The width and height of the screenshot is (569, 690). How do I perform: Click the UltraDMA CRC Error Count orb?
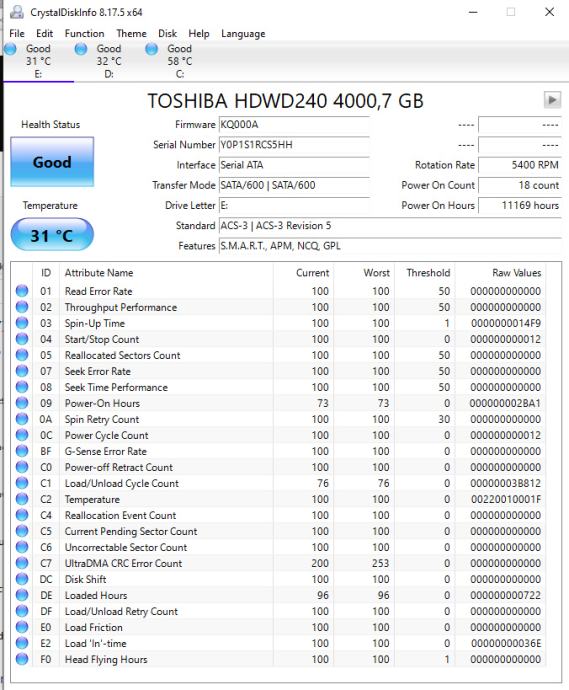(x=22, y=563)
